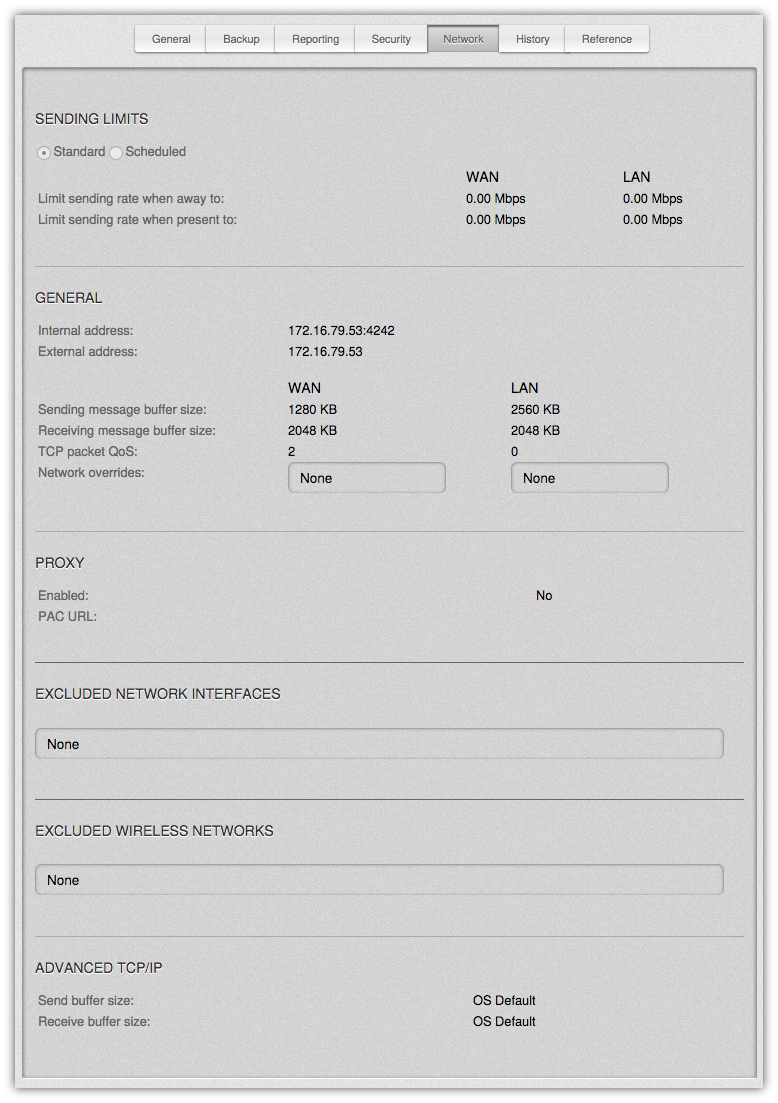Click external address value 172.16.79.53
Screen dimensions: 778x1103
pos(325,352)
